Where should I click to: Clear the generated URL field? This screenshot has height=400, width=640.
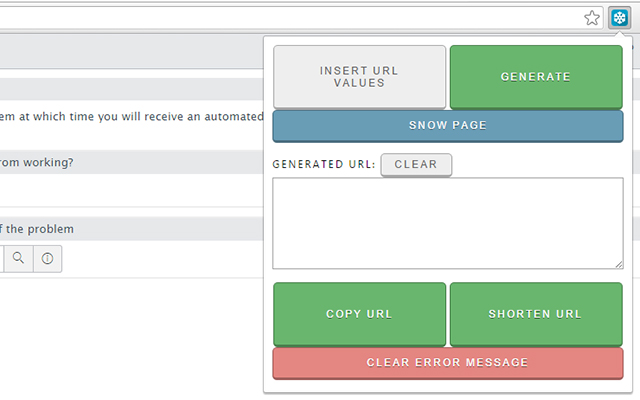coord(416,164)
